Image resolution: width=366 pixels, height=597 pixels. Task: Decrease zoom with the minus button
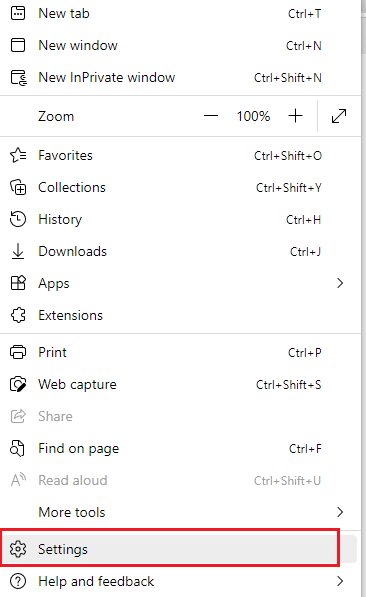pos(211,116)
